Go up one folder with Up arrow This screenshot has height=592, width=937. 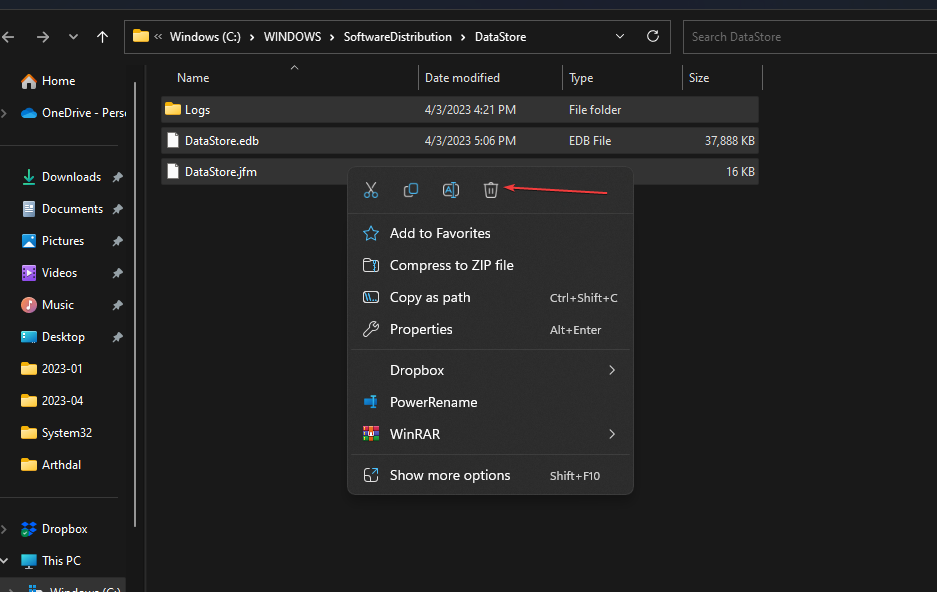click(102, 37)
